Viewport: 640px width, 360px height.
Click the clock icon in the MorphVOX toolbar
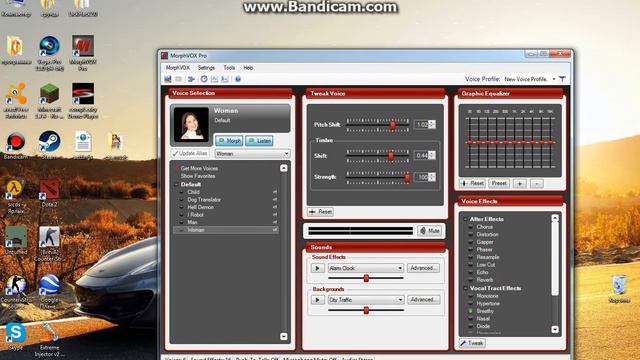[x=204, y=79]
